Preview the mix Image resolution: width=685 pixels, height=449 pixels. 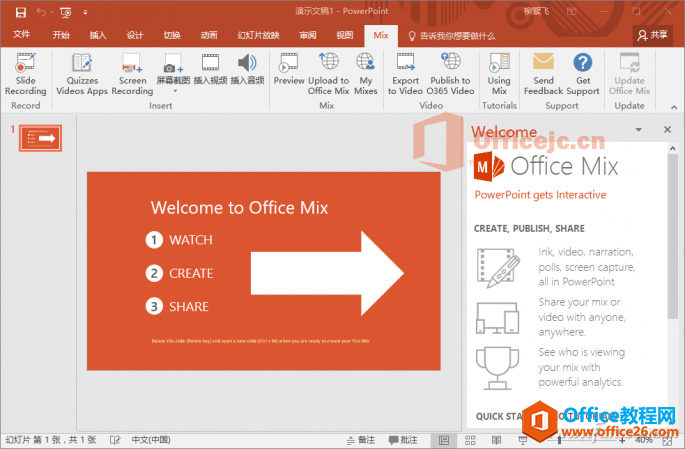point(289,69)
